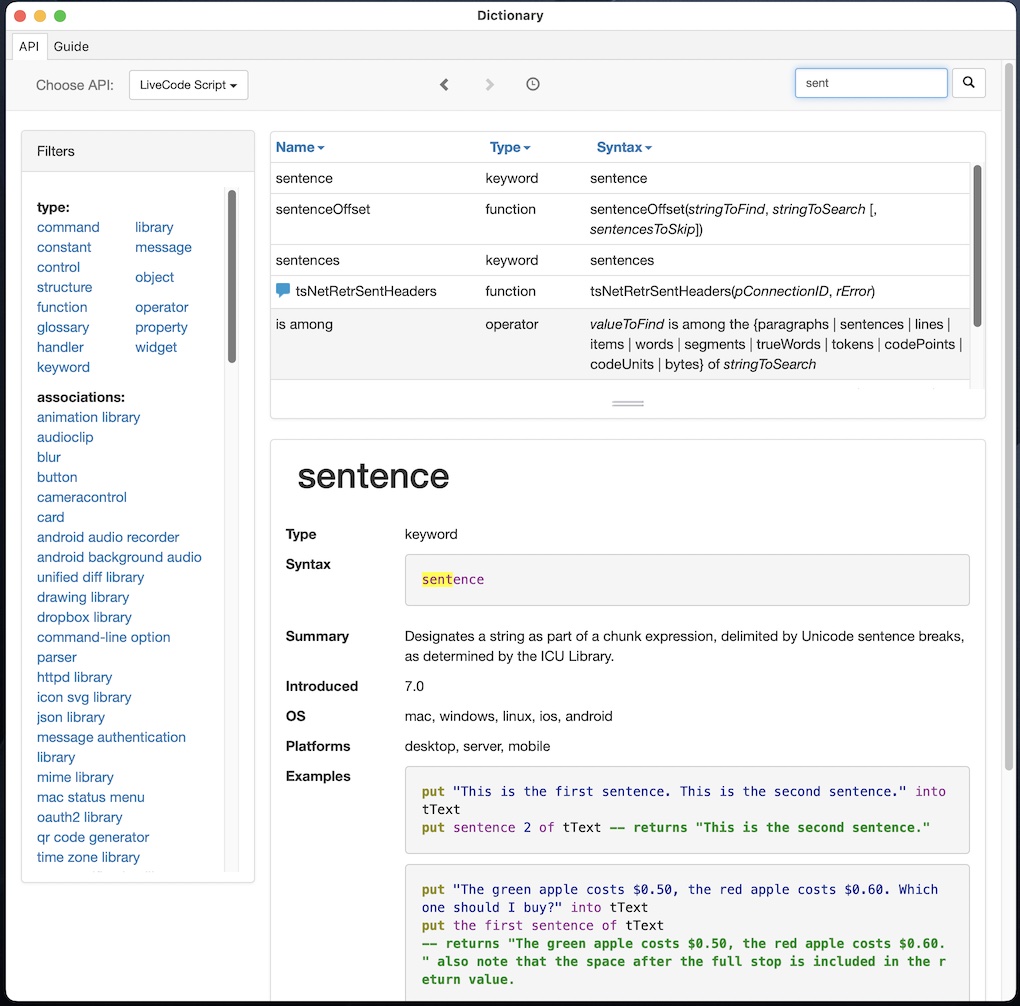This screenshot has width=1020, height=1006.
Task: Filter by the widget type
Action: pyautogui.click(x=156, y=347)
